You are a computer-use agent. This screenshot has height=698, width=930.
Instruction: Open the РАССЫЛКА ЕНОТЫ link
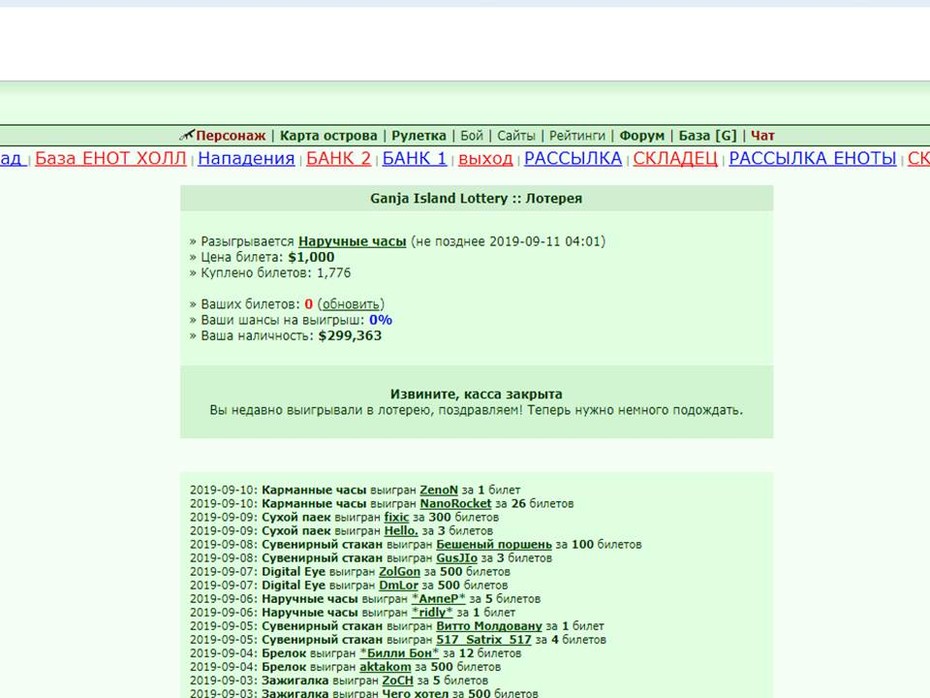pyautogui.click(x=813, y=158)
